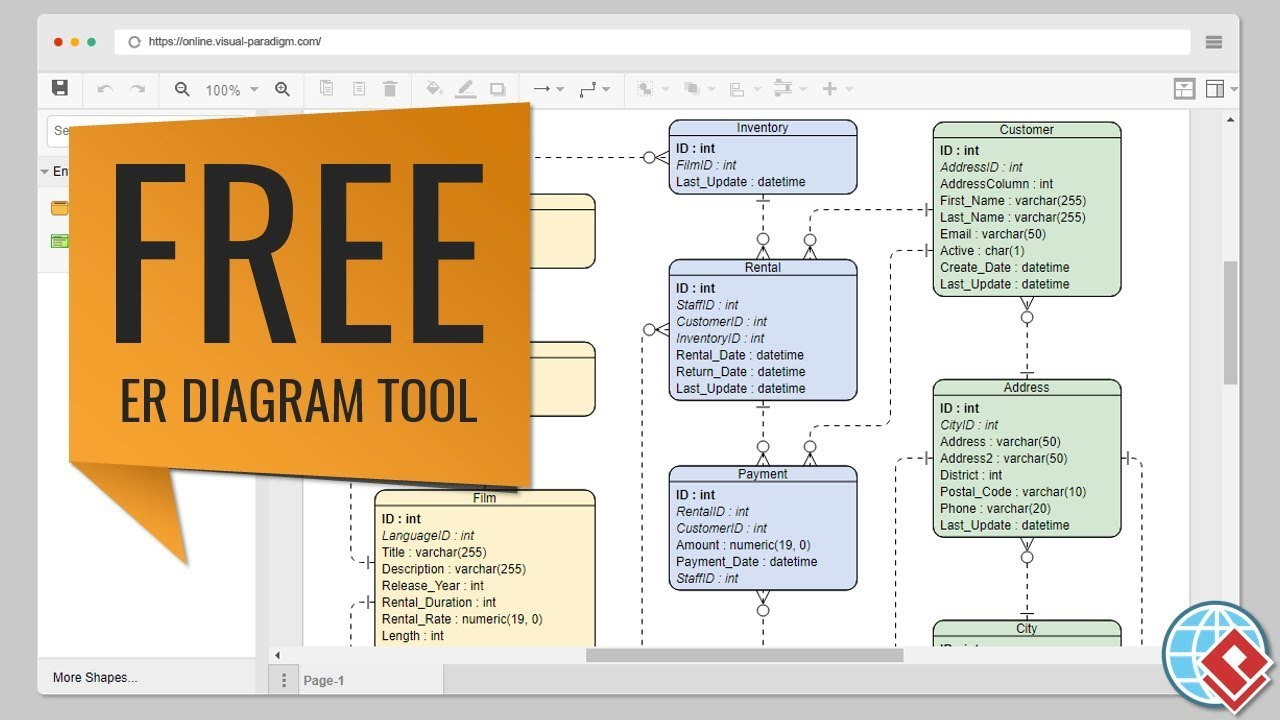Viewport: 1280px width, 720px height.
Task: Click the More Shapes... button
Action: click(x=95, y=677)
